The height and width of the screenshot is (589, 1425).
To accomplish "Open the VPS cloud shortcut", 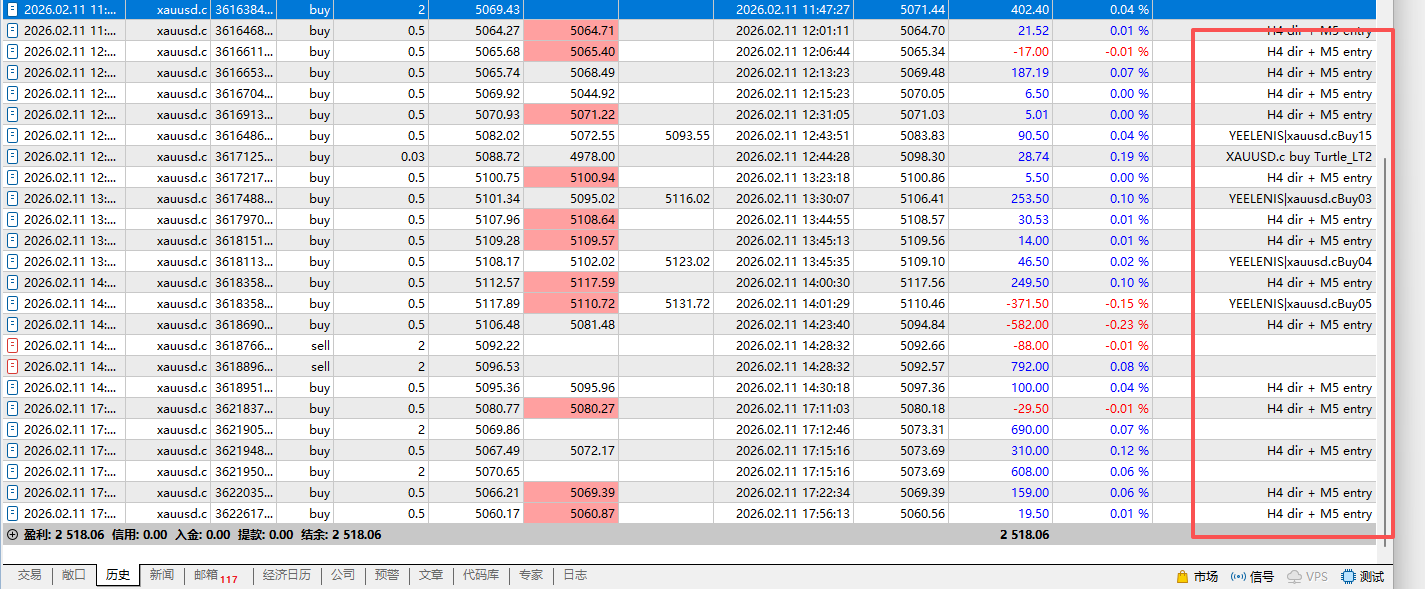I will pos(1307,576).
